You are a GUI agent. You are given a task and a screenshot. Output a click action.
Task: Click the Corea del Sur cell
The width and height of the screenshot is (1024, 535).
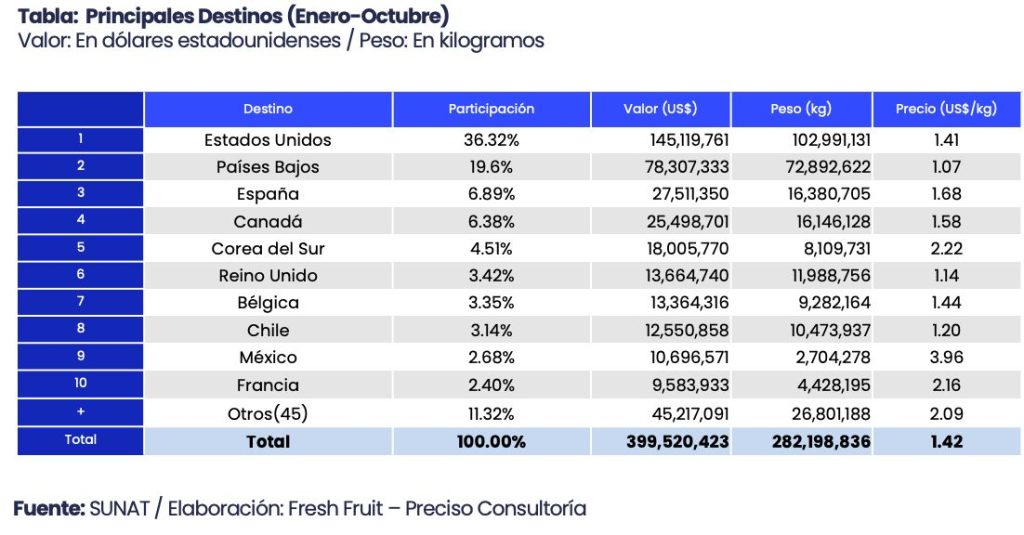(x=268, y=249)
